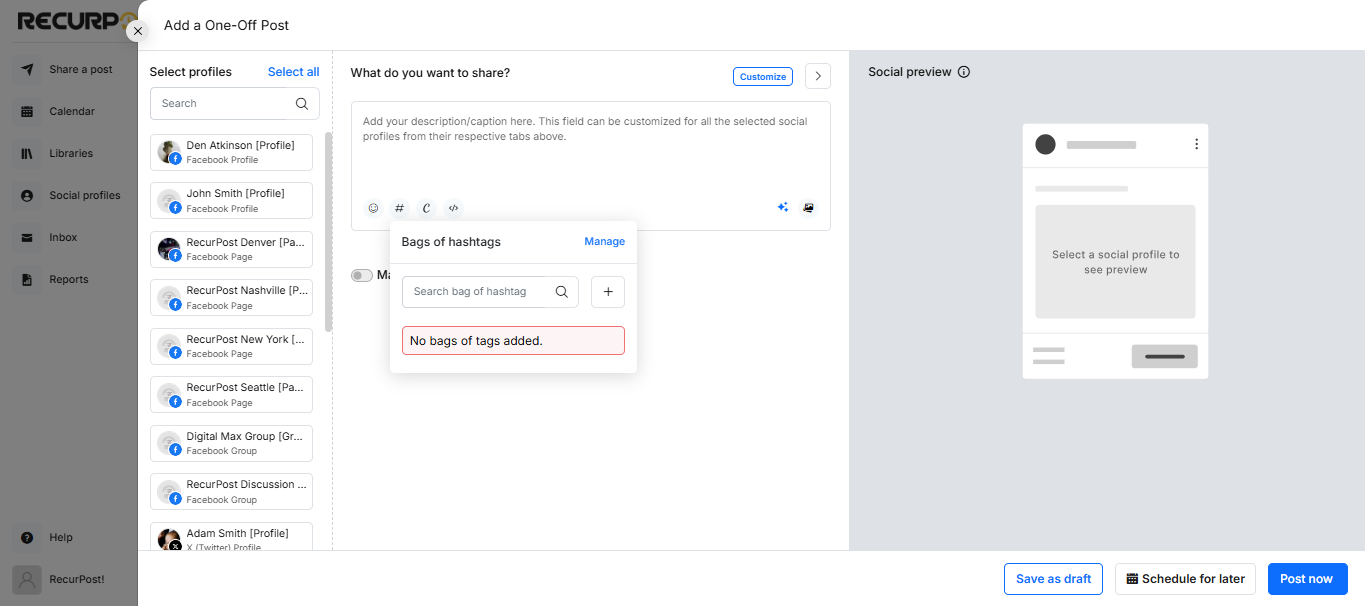View Reports from the sidebar
Screen dimensions: 1365x606
[x=69, y=280]
